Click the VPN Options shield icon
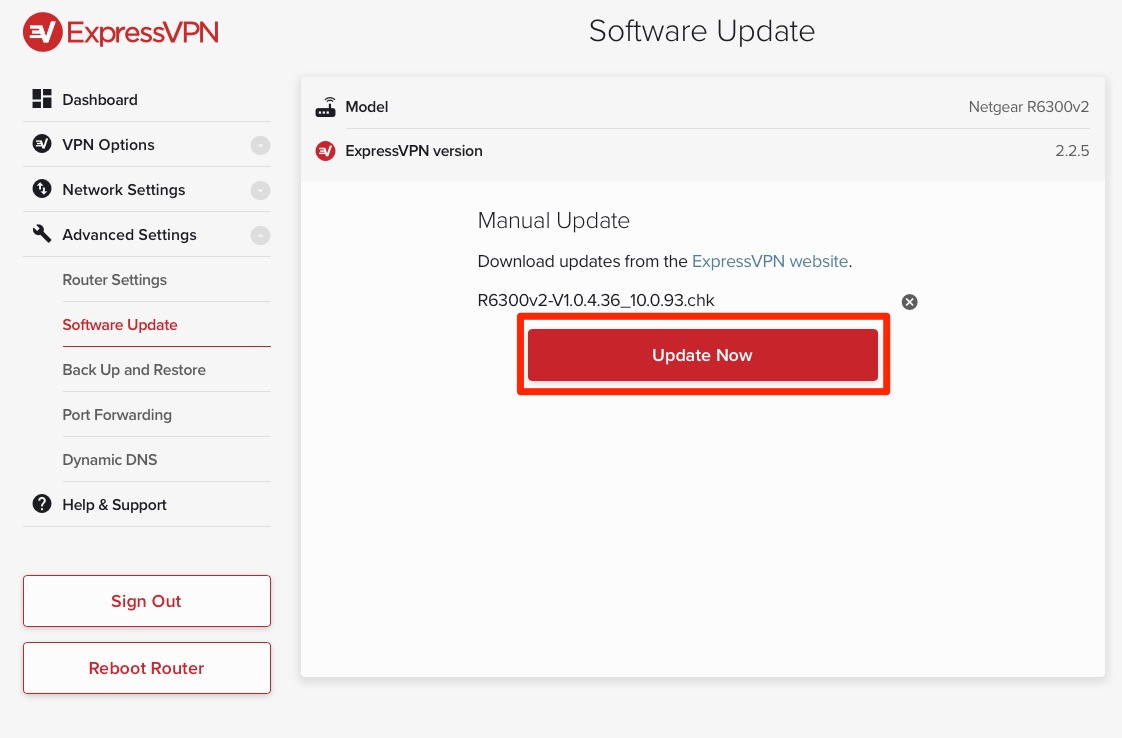This screenshot has height=738, width=1122. point(41,144)
